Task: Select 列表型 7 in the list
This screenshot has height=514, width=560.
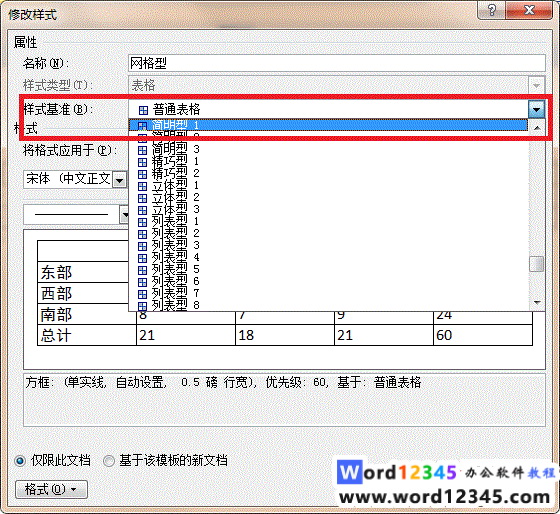Action: point(328,294)
